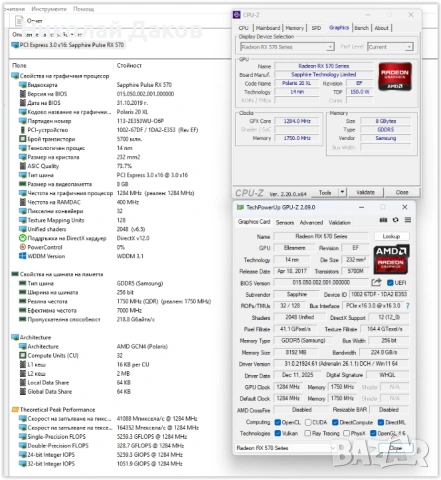Open the Advanced tab in GPU-Z
This screenshot has height=480, width=441.
tap(311, 222)
